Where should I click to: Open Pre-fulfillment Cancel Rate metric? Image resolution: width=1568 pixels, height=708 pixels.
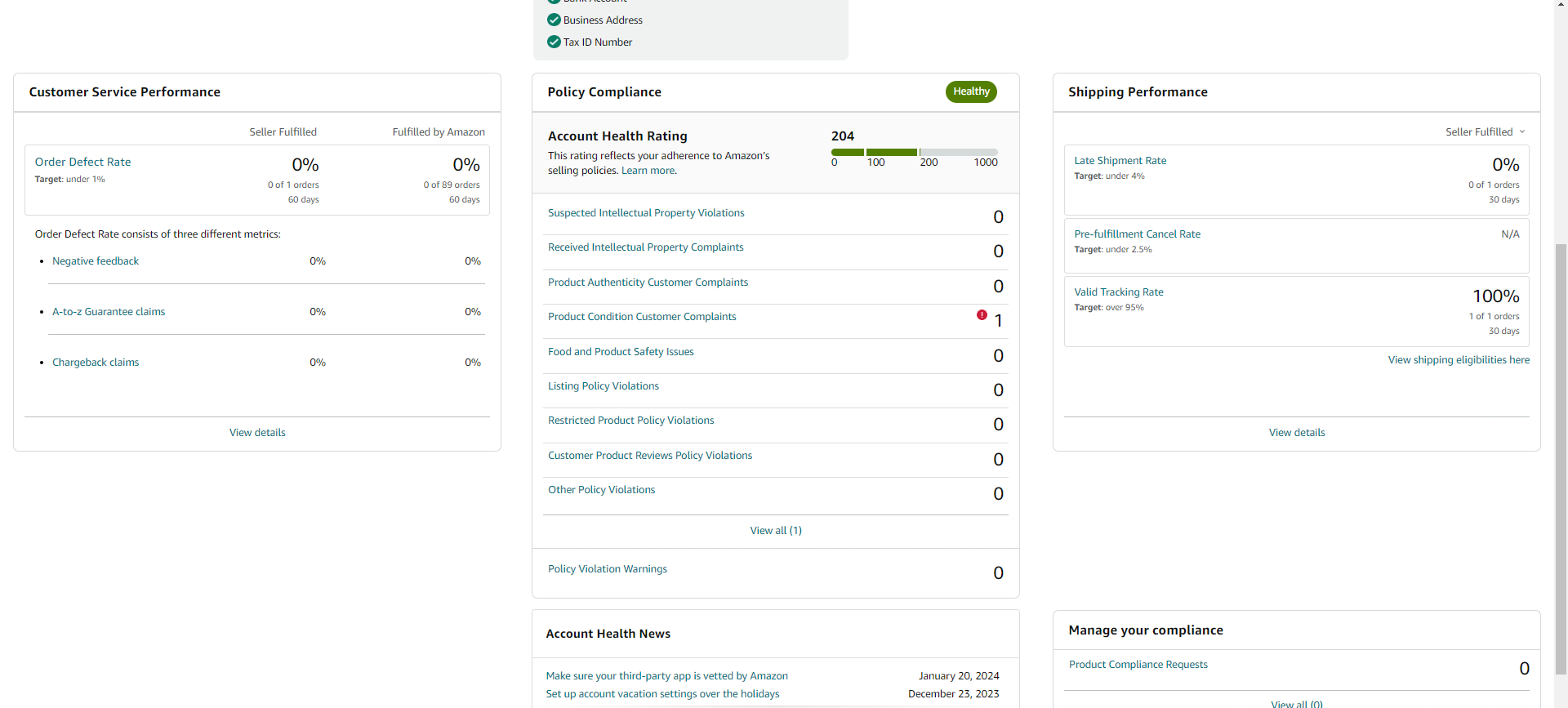(x=1137, y=234)
